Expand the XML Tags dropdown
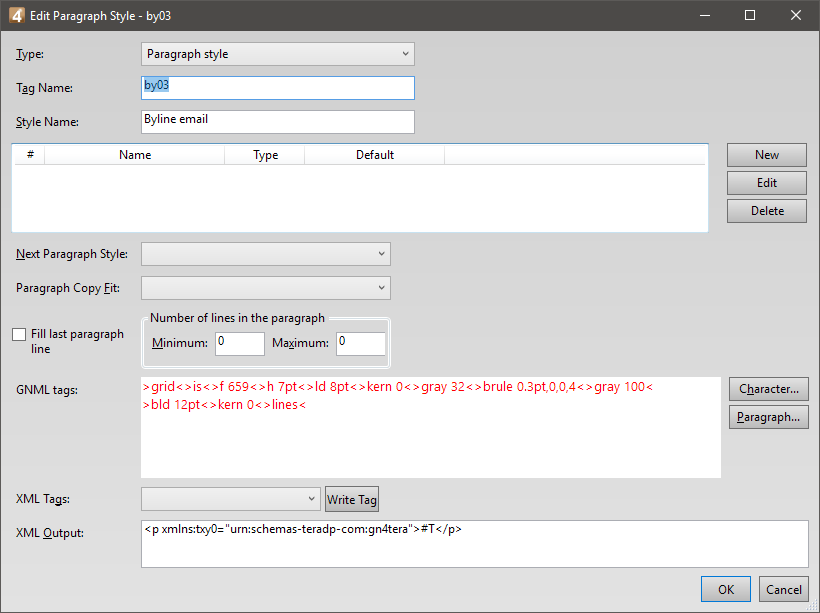The height and width of the screenshot is (613, 820). [x=231, y=499]
